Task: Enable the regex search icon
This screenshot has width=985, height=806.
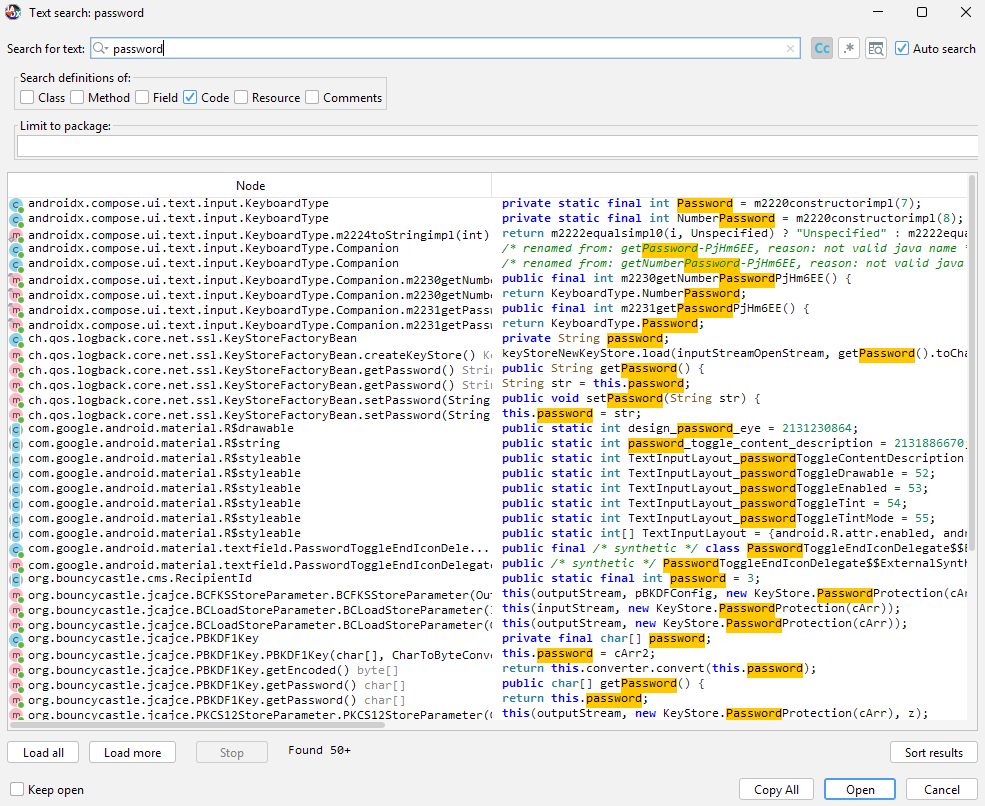Action: pyautogui.click(x=848, y=48)
